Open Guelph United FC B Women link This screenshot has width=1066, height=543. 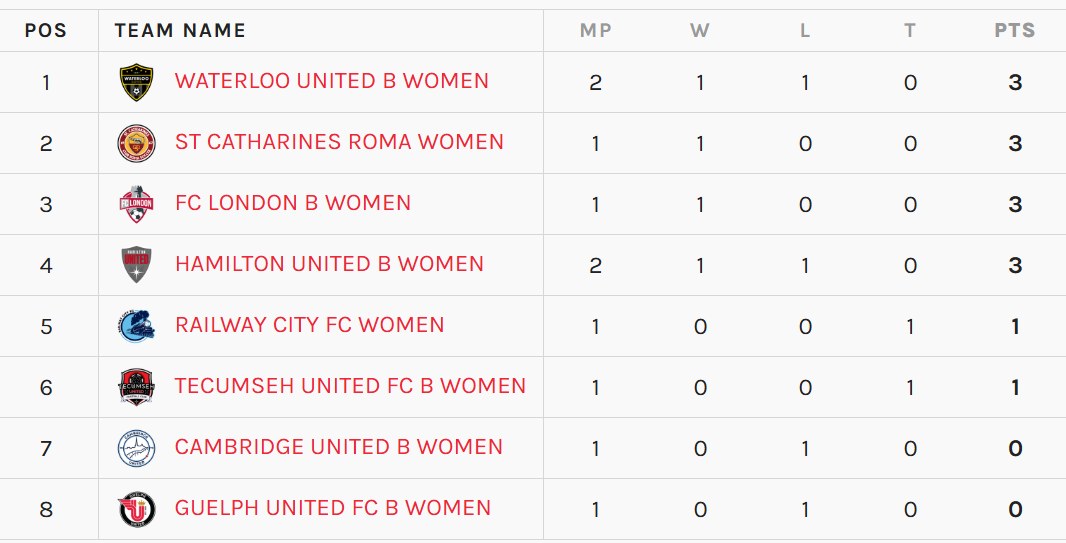(x=332, y=508)
